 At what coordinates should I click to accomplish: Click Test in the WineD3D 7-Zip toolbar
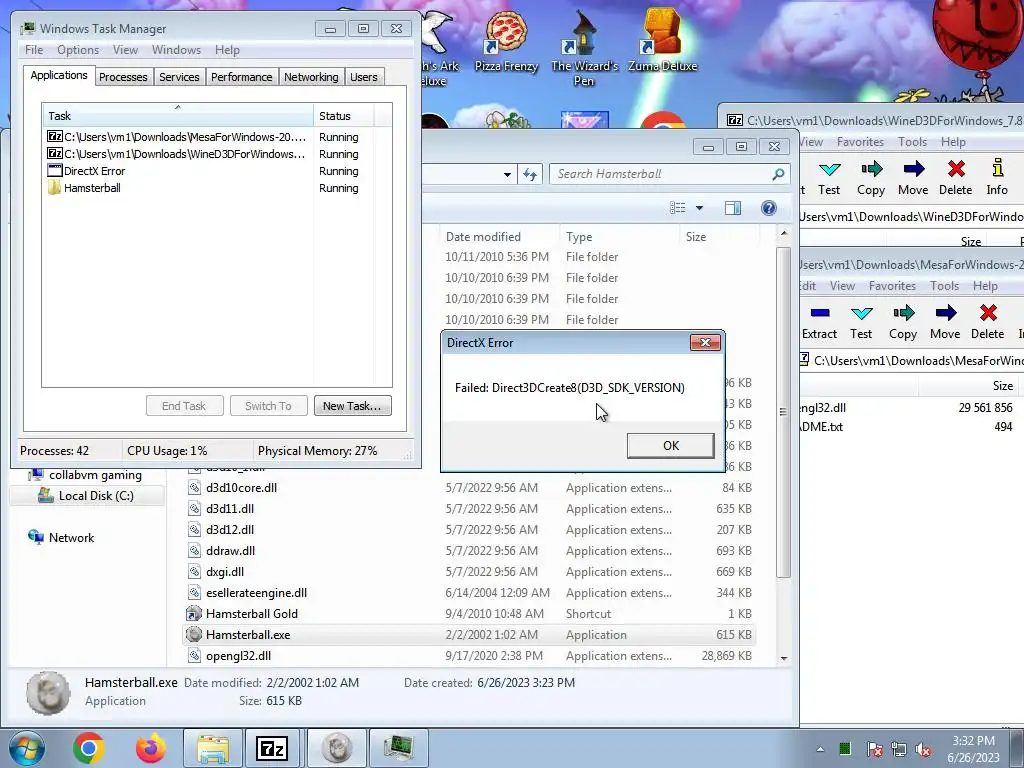(829, 178)
